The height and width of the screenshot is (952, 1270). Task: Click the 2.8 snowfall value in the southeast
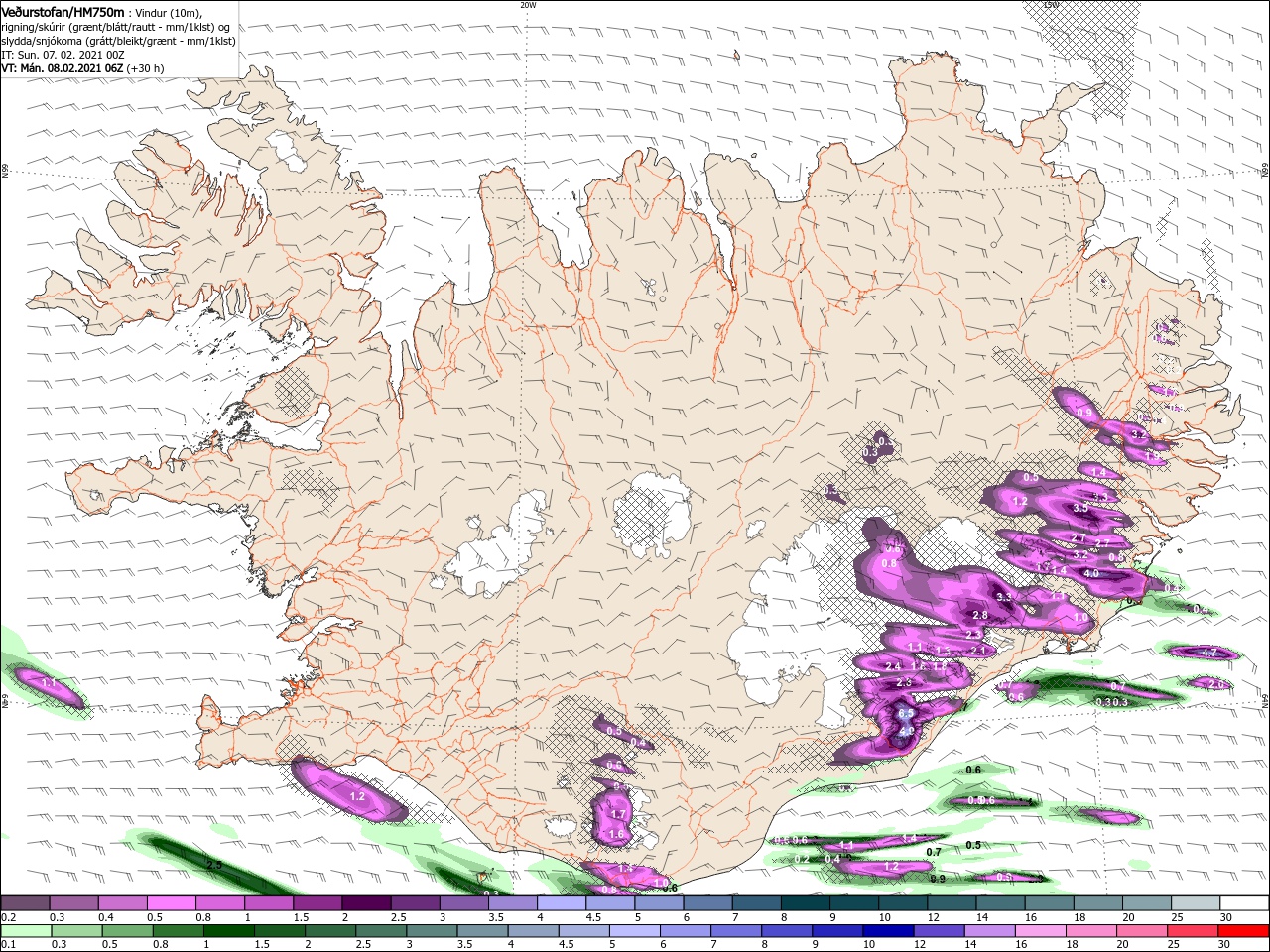[980, 616]
